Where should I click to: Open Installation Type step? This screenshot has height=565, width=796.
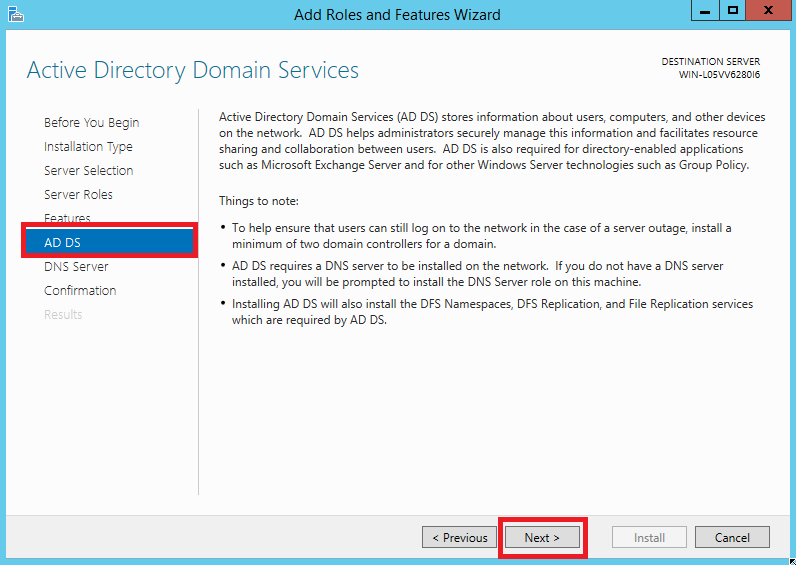click(88, 147)
